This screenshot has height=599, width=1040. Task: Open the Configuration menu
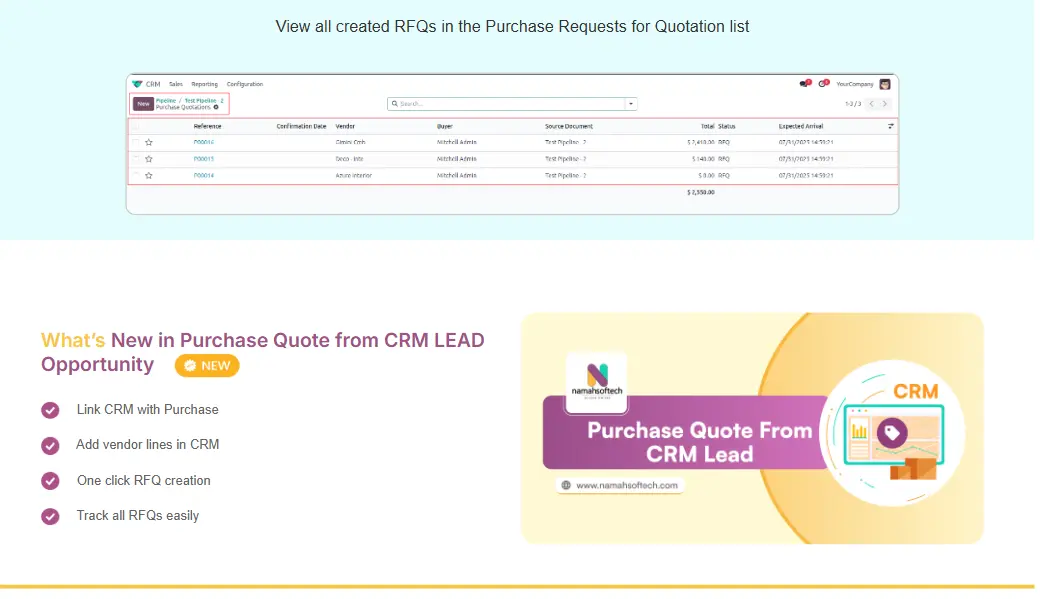click(x=245, y=84)
